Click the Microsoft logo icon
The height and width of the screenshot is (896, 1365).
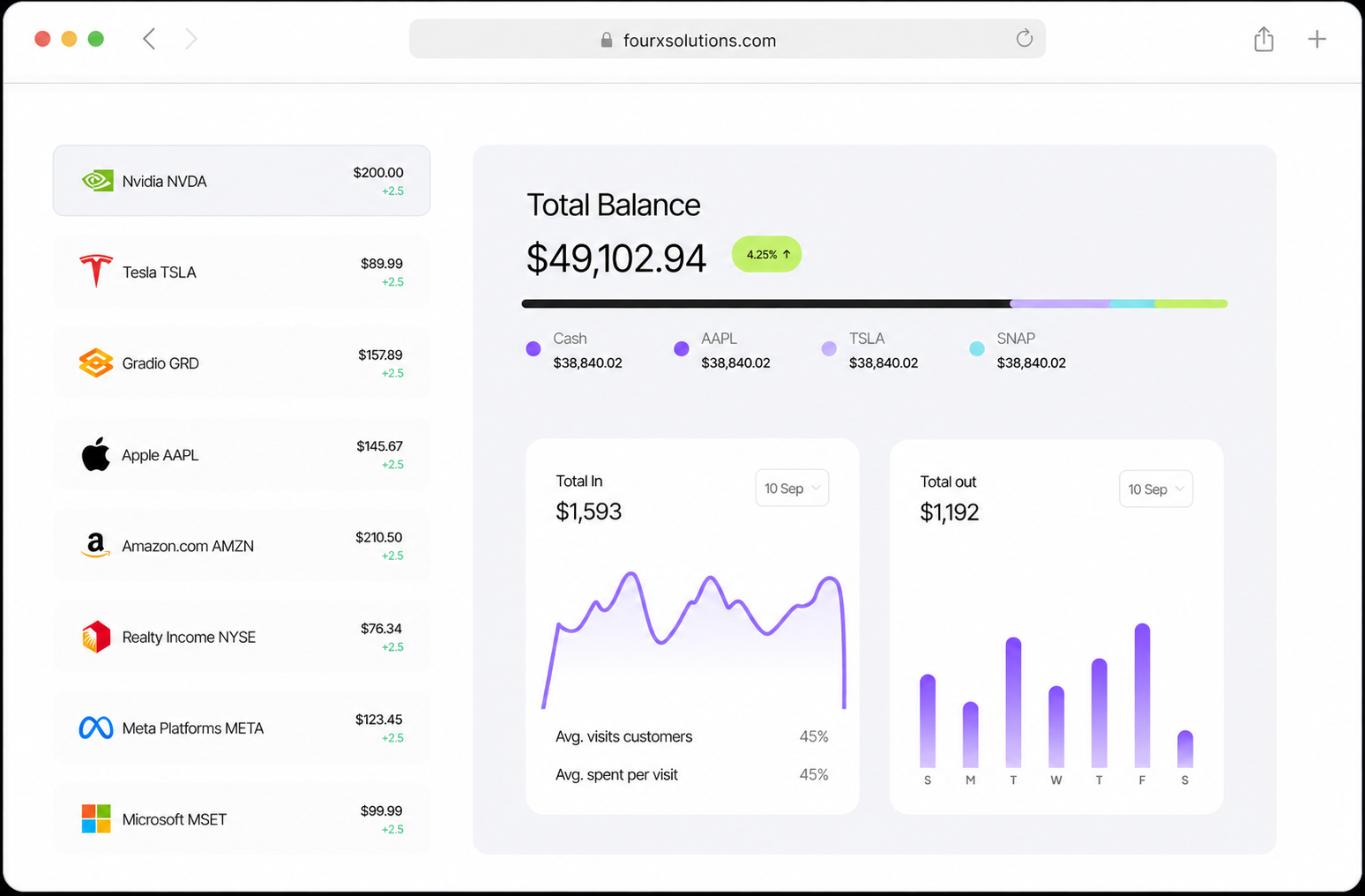pos(96,818)
